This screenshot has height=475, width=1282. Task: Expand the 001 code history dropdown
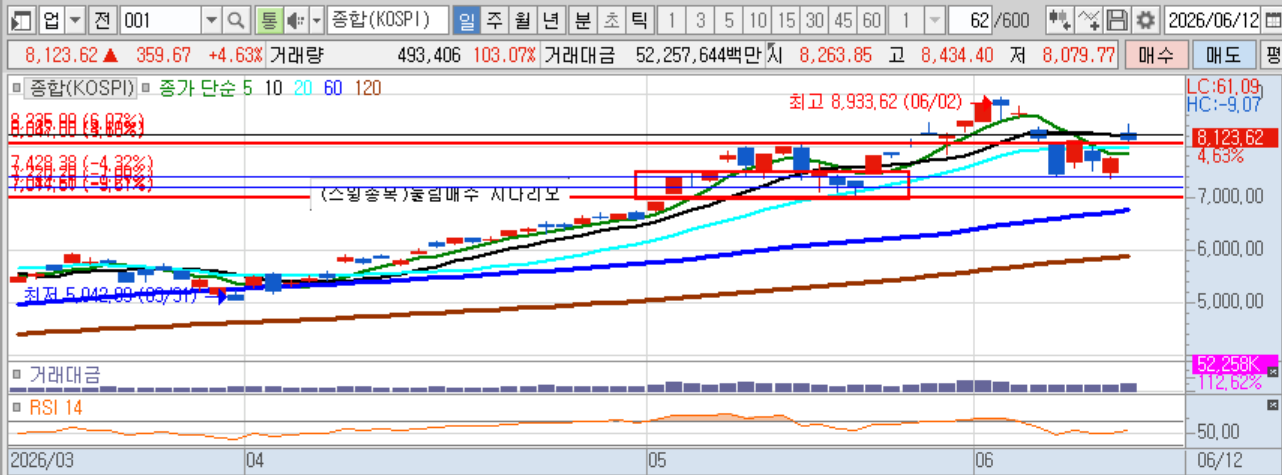coord(211,20)
